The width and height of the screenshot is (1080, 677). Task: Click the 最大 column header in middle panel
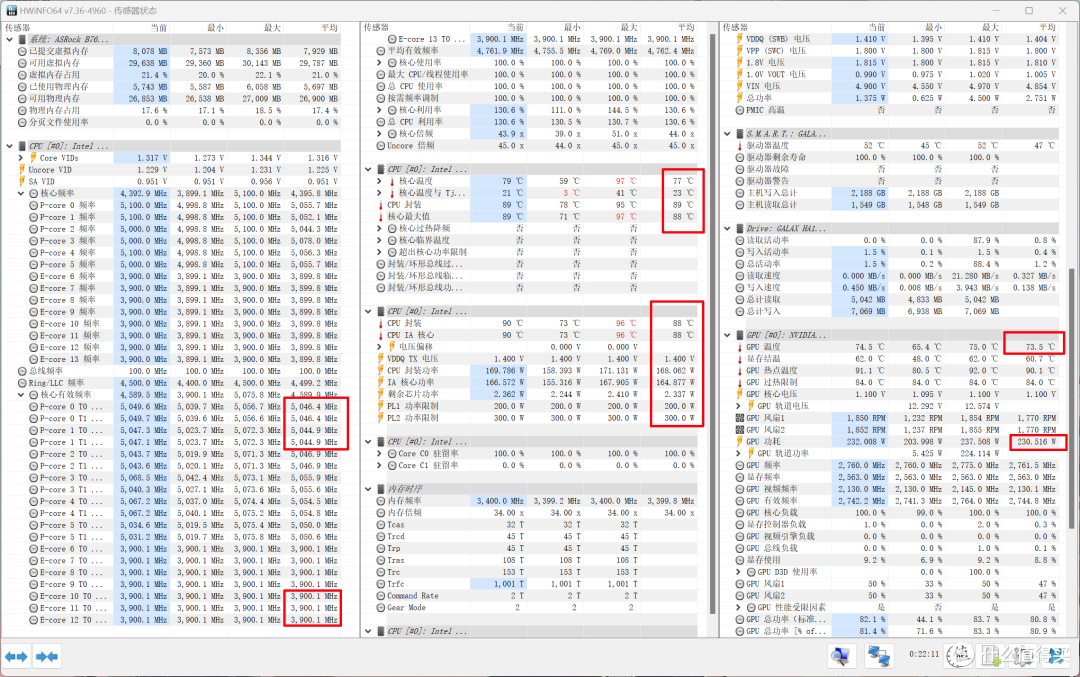pyautogui.click(x=627, y=27)
